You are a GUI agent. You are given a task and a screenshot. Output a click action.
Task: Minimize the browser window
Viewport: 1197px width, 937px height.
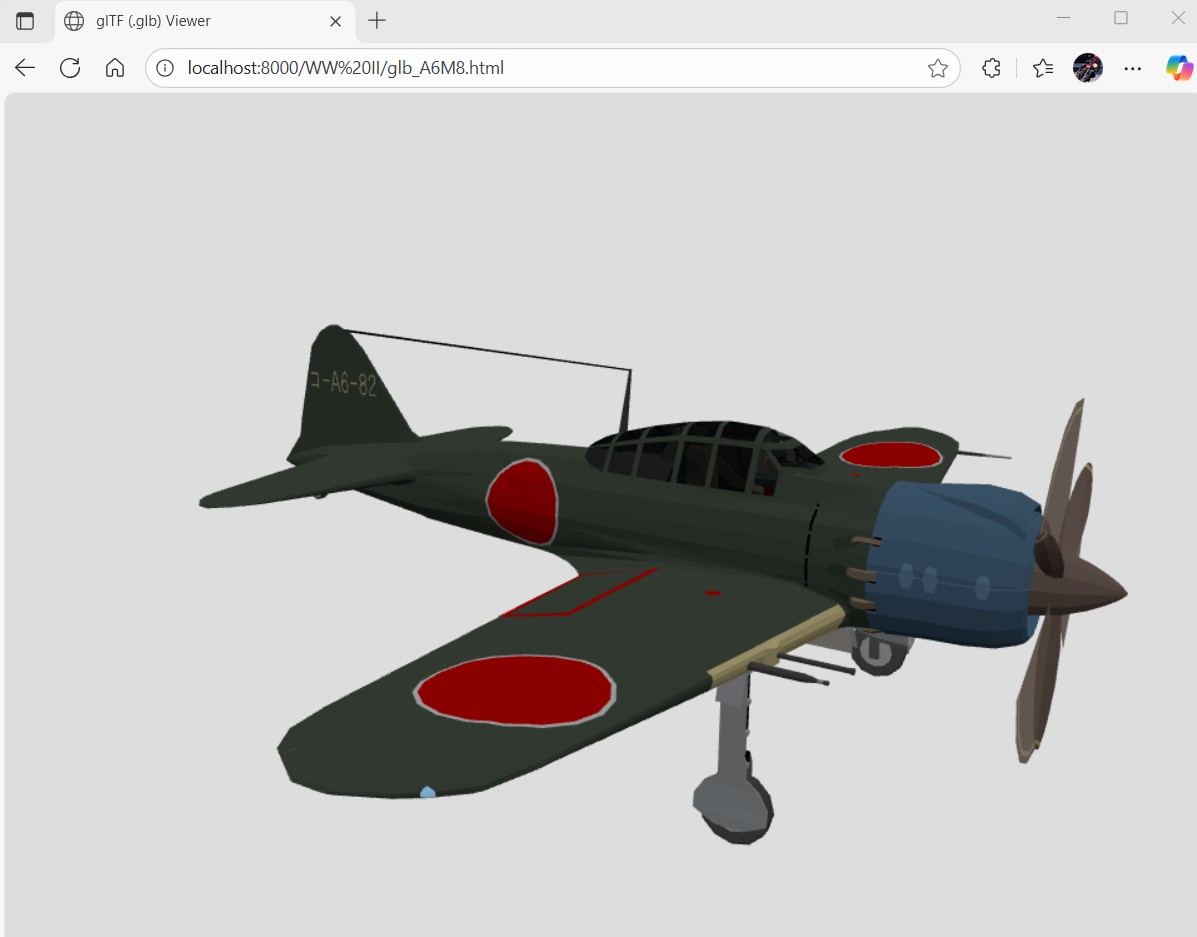(x=1063, y=18)
